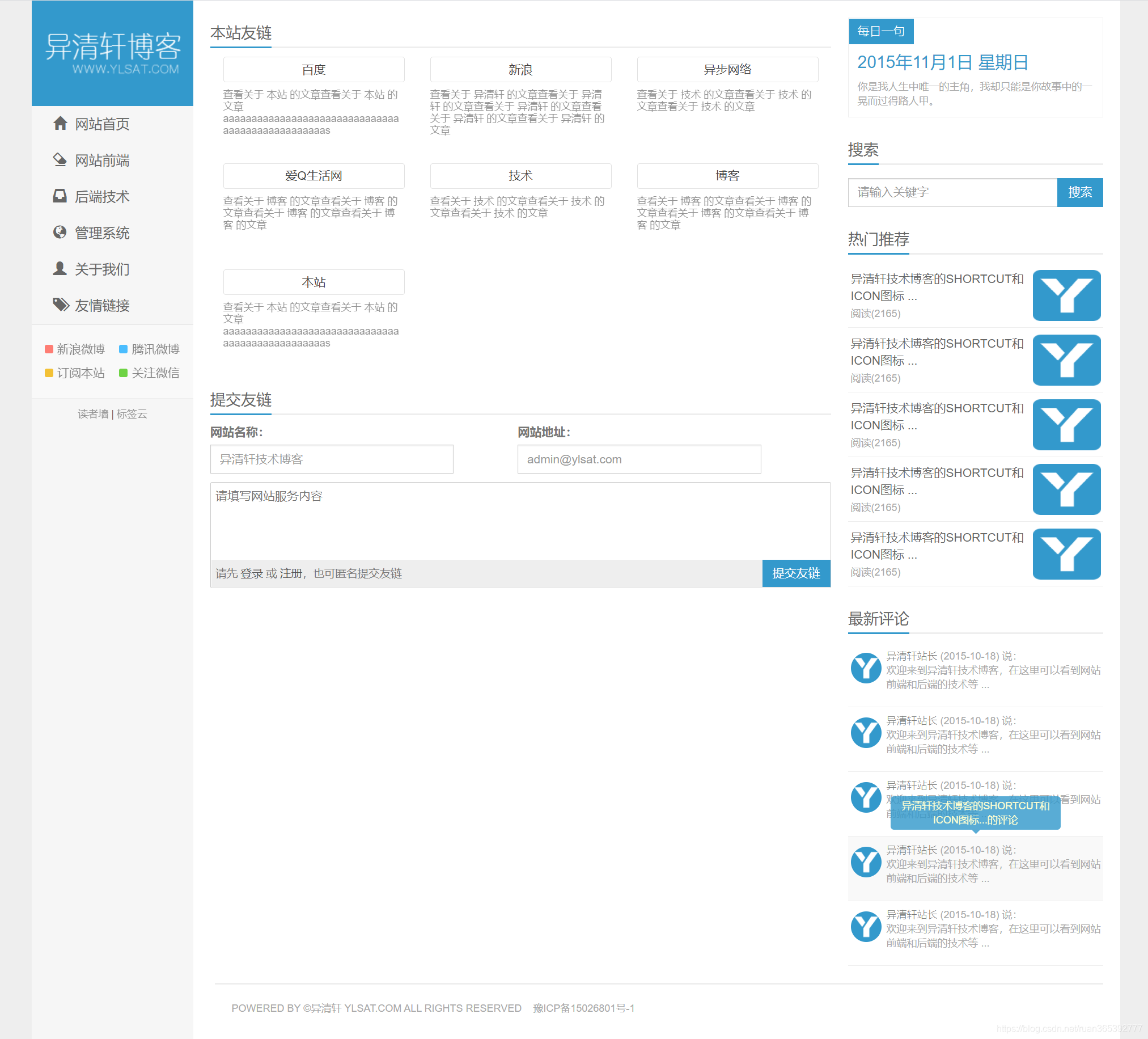
Task: Open the 网站前端 menu item
Action: [x=102, y=161]
